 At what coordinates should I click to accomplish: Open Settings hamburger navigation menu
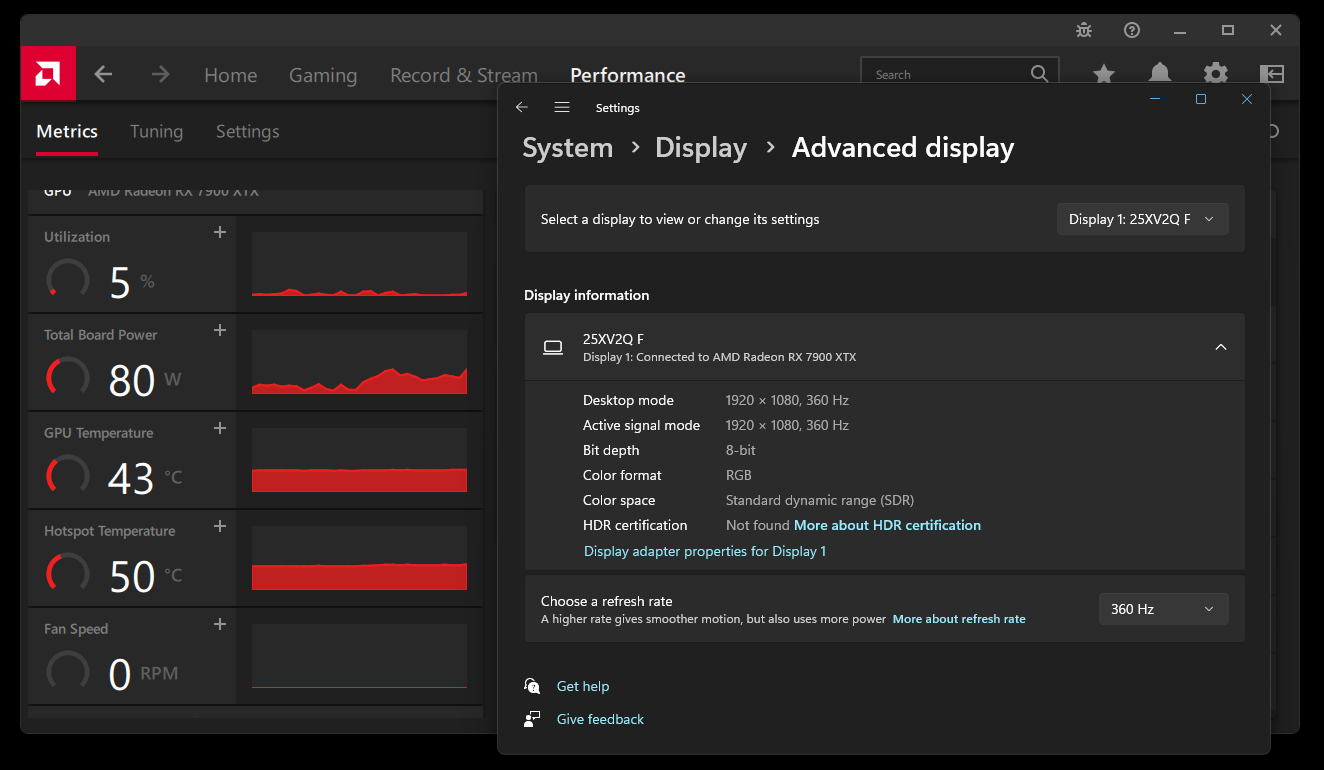click(x=562, y=107)
